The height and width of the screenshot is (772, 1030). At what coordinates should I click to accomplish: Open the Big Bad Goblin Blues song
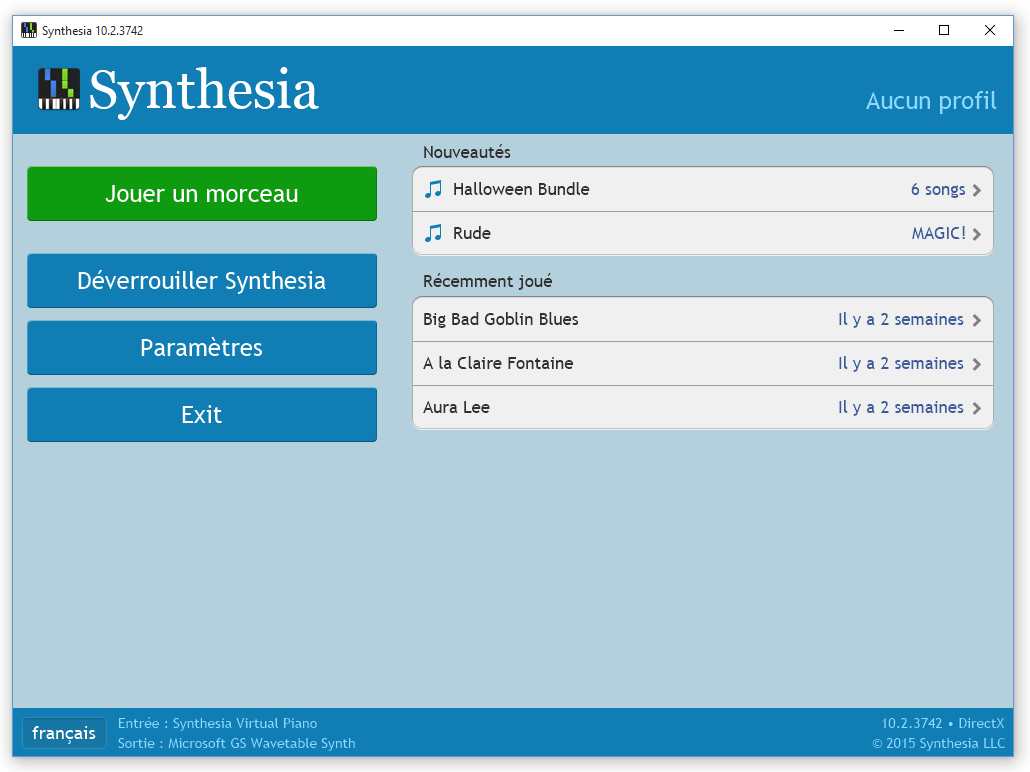coord(501,319)
